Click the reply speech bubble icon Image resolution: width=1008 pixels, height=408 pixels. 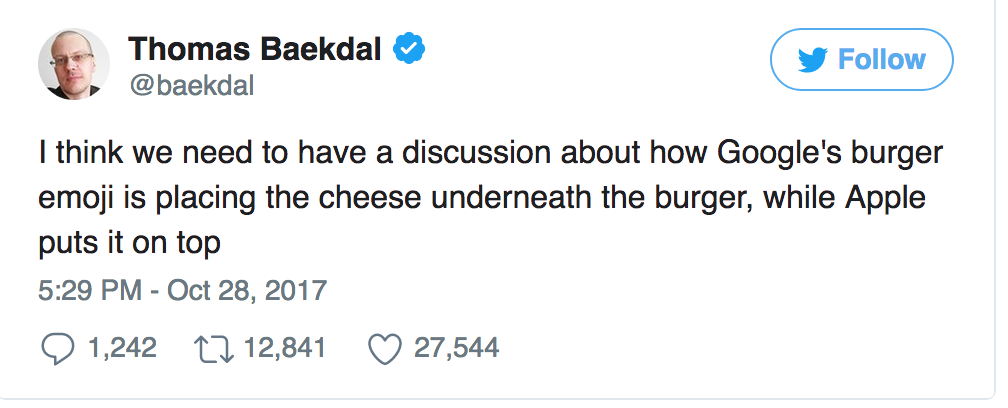click(59, 348)
